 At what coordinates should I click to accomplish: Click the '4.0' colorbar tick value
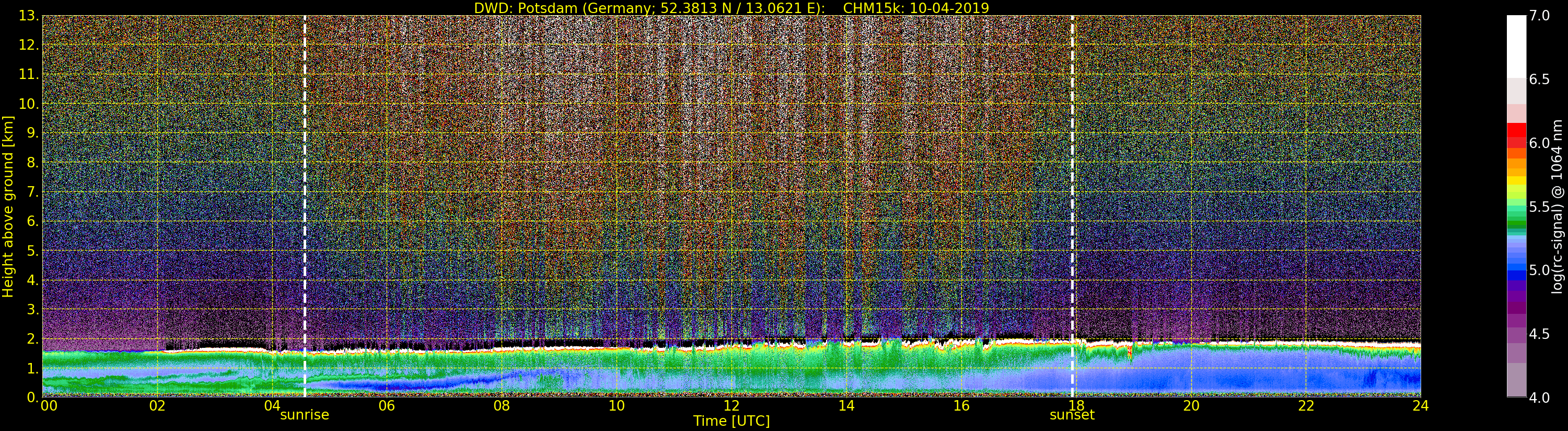click(x=1539, y=398)
